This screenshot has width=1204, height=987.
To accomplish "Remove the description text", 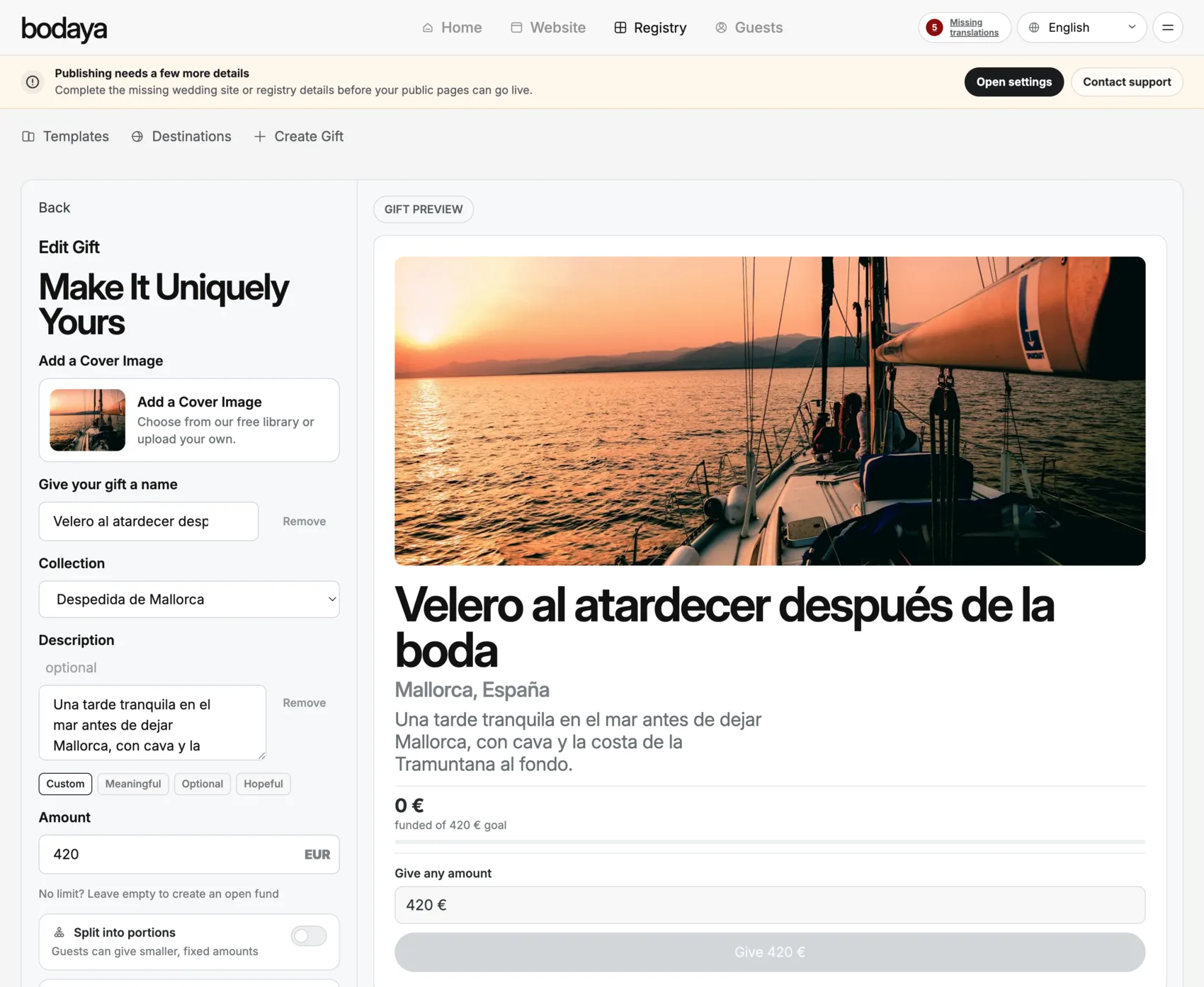I will click(x=305, y=703).
